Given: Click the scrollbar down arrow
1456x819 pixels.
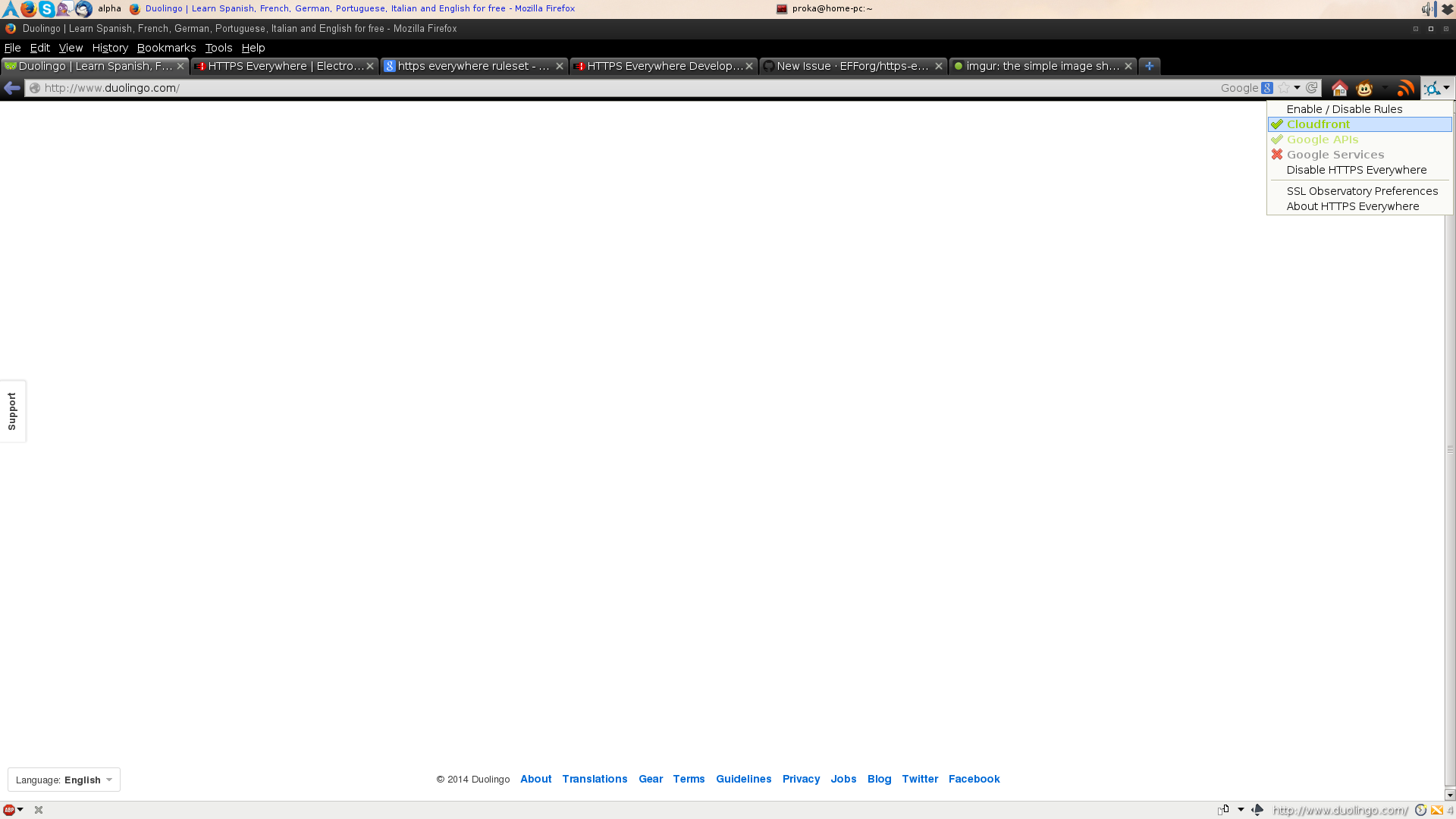Looking at the screenshot, I should (x=1450, y=795).
